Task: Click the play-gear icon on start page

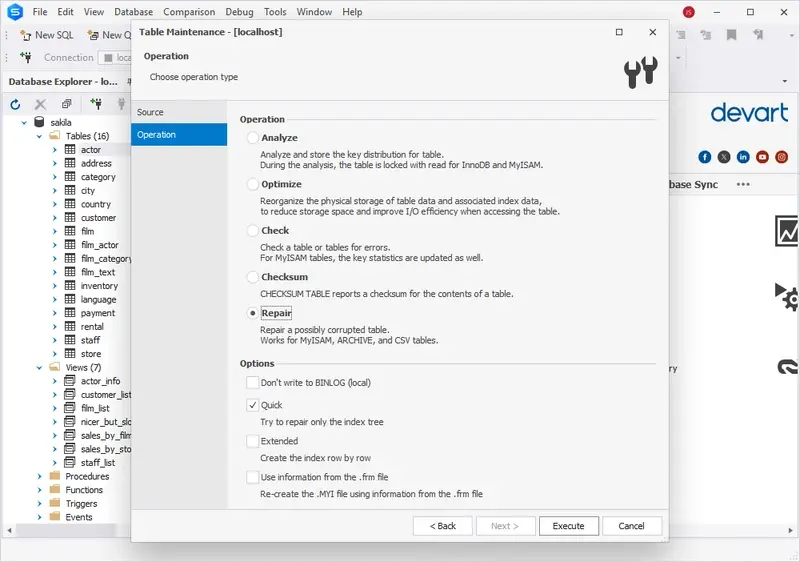Action: tap(786, 296)
